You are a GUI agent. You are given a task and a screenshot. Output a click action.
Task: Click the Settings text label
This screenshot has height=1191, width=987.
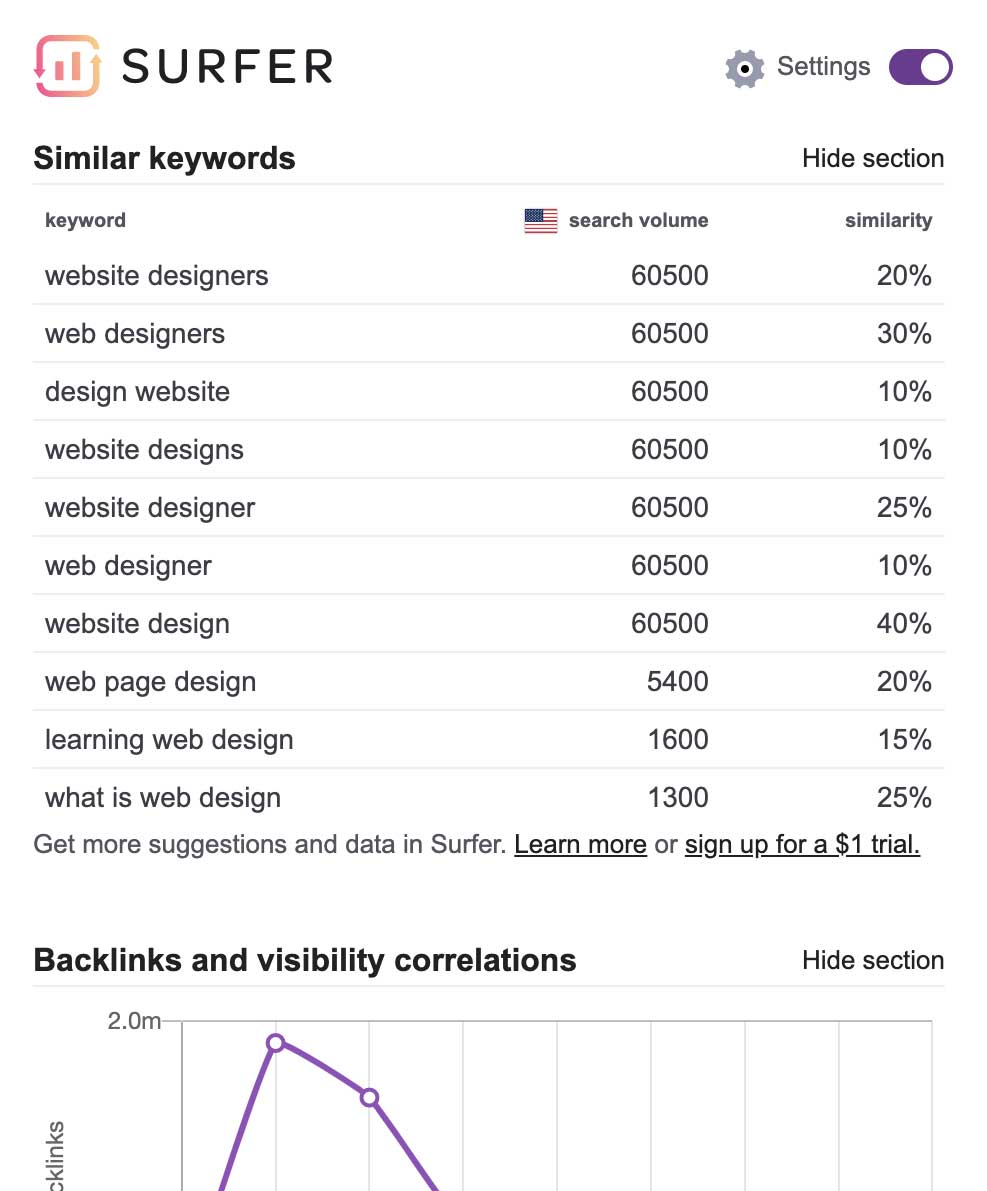click(x=823, y=67)
